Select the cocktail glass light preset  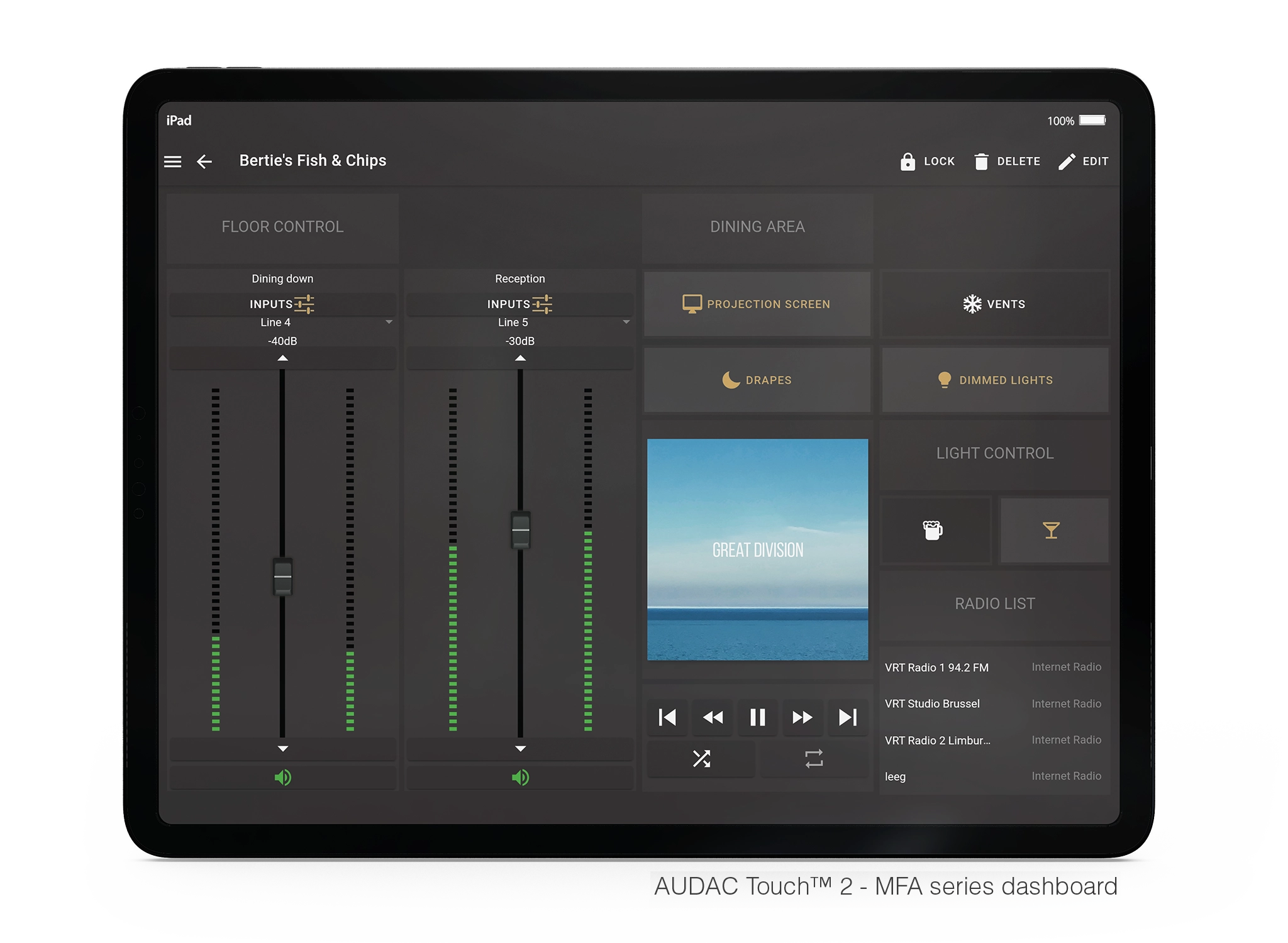[x=1051, y=531]
